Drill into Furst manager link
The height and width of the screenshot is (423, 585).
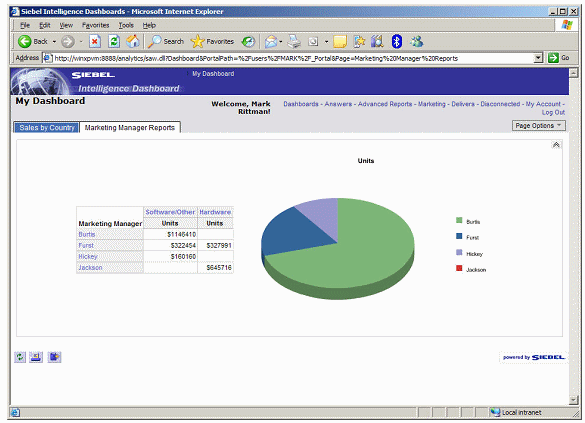coord(86,245)
